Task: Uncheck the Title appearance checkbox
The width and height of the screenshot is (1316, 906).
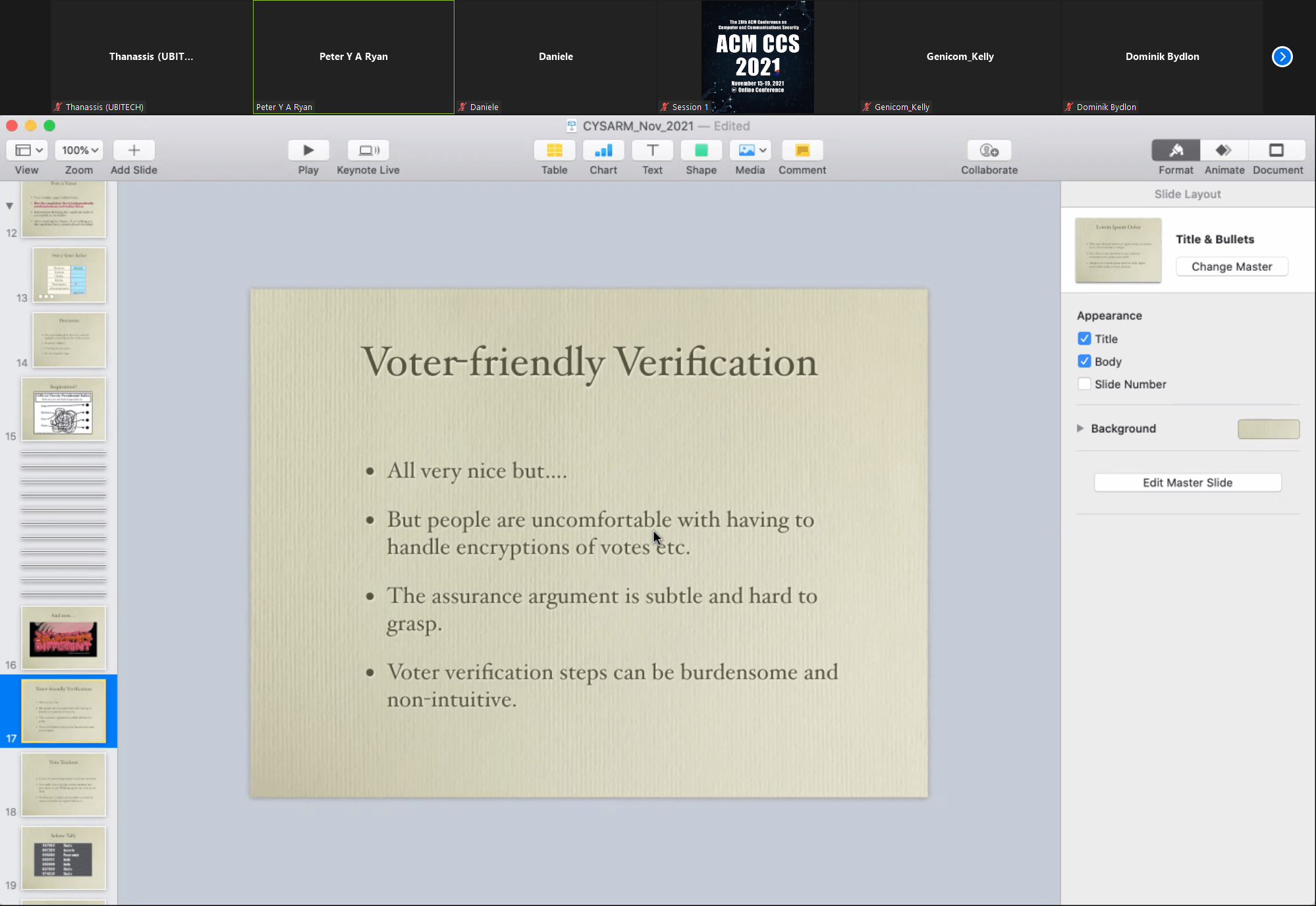Action: click(1084, 339)
